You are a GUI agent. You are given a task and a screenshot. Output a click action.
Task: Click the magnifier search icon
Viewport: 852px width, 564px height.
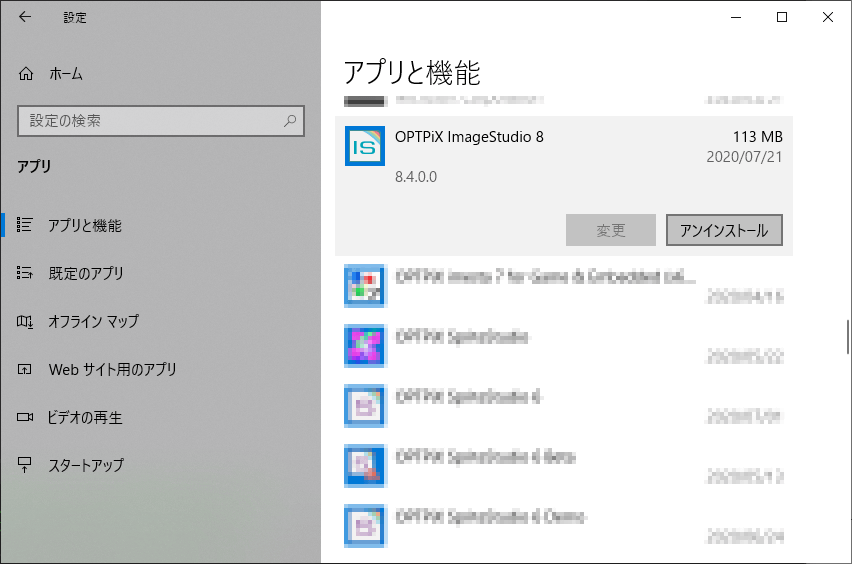tap(290, 121)
